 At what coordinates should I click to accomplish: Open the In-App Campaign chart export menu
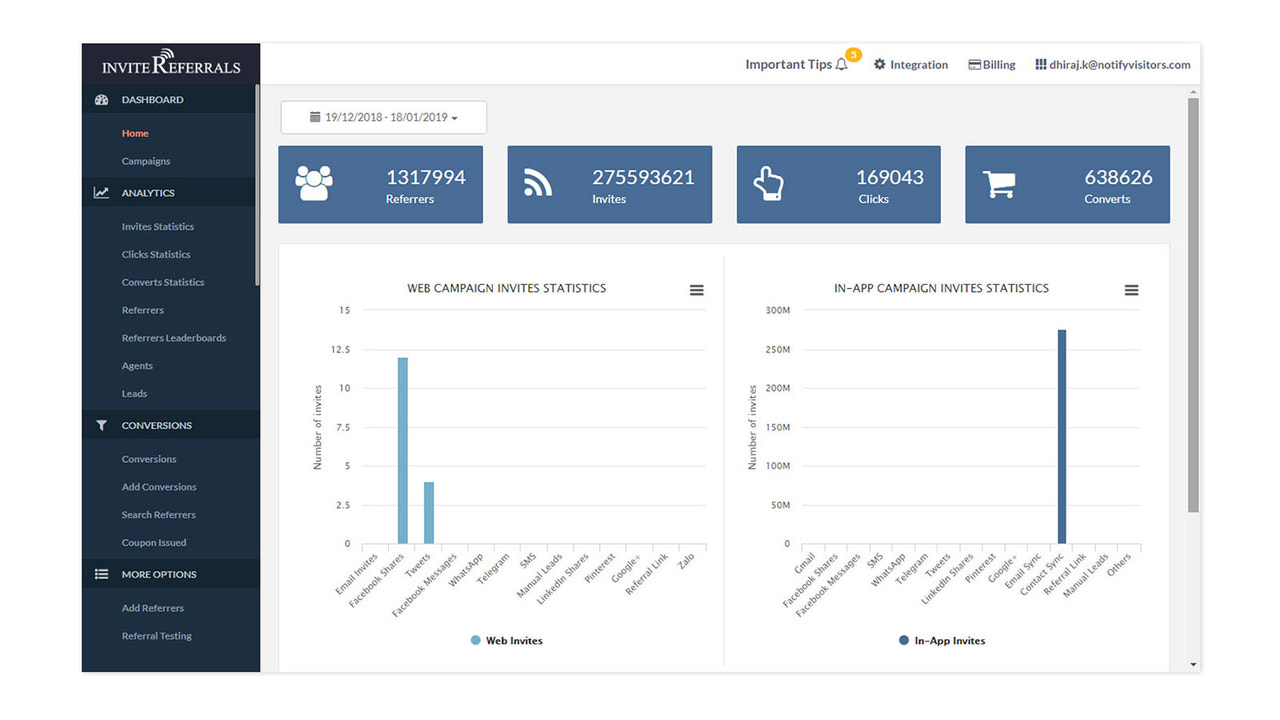[1131, 290]
